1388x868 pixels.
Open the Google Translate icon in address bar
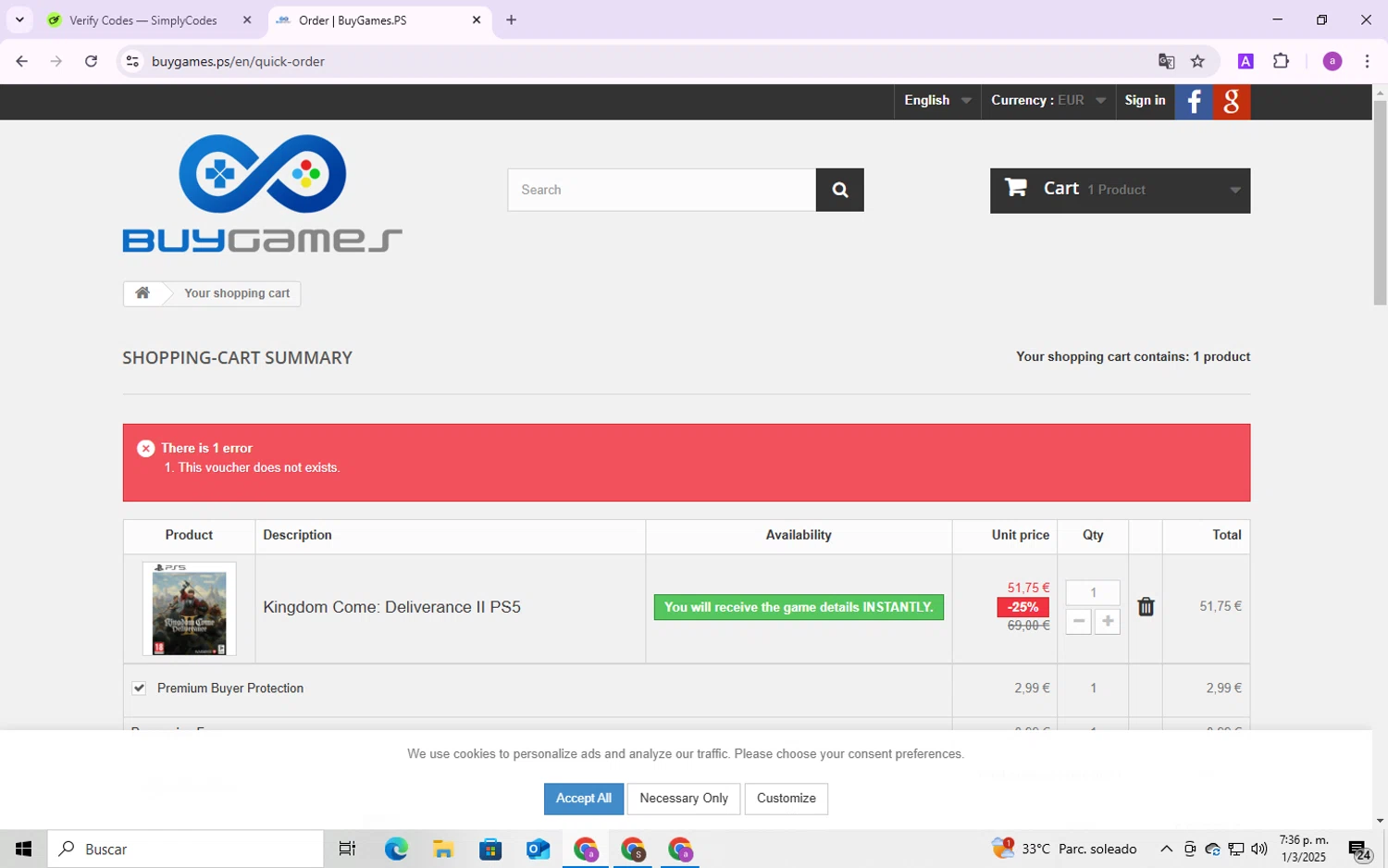tap(1166, 61)
